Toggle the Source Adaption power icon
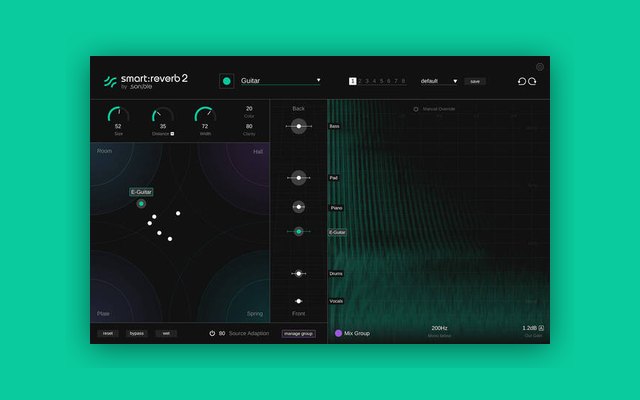Viewport: 640px width, 400px height. click(x=212, y=333)
